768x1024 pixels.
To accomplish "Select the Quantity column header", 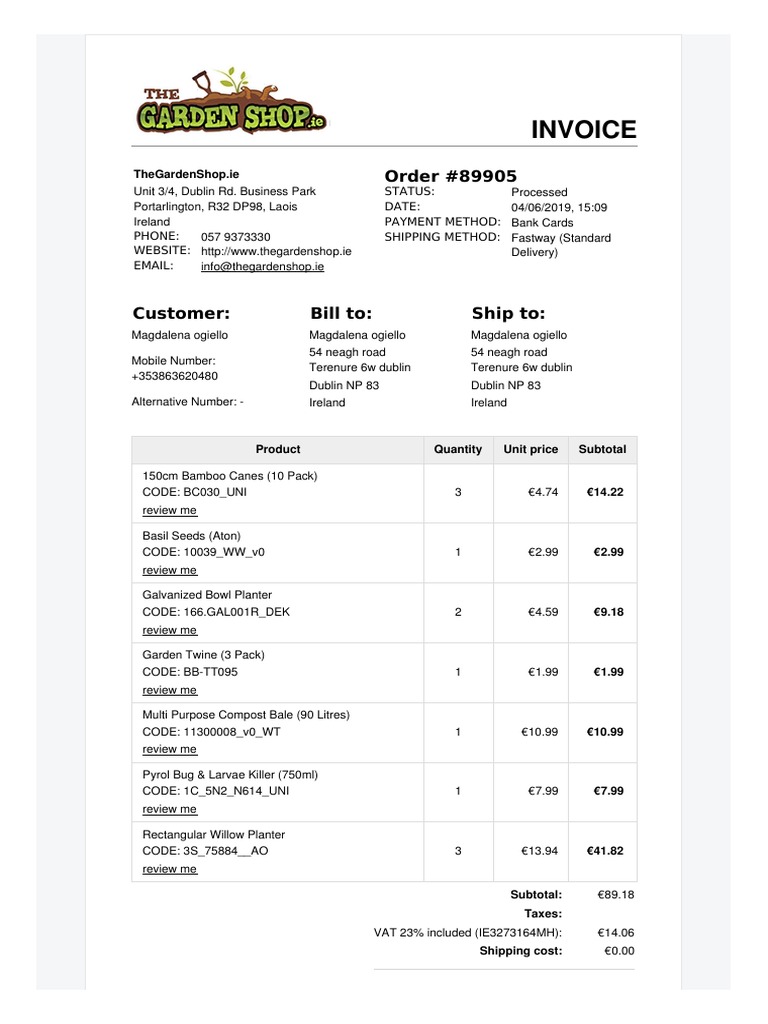I will [458, 449].
